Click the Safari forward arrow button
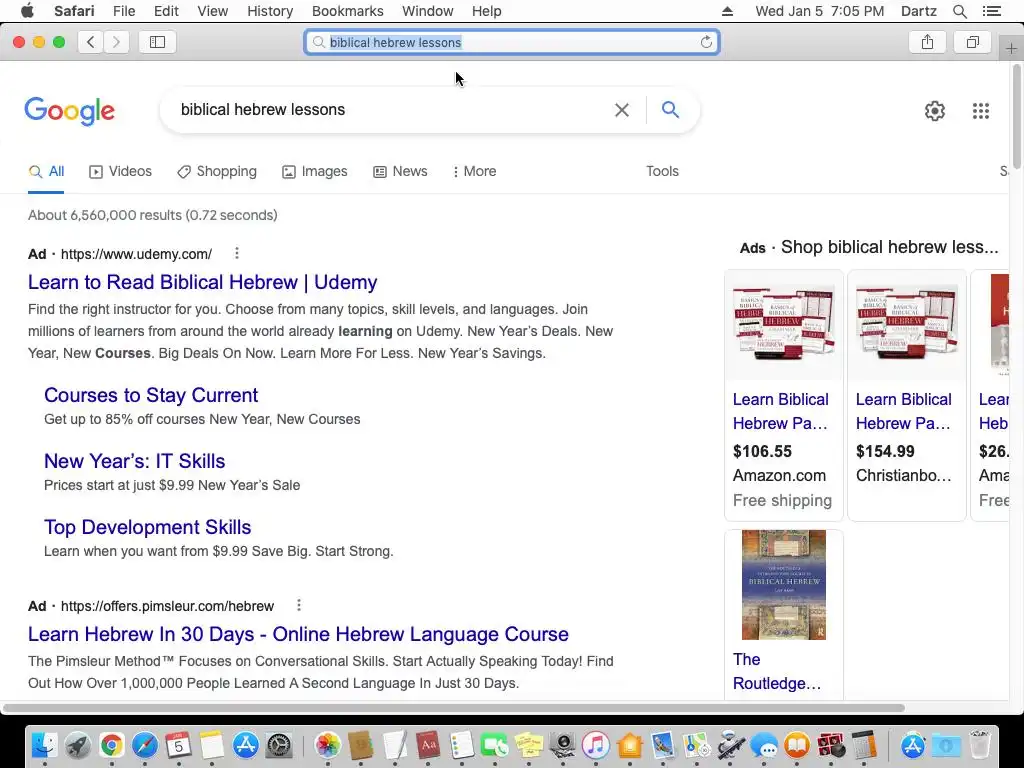1024x768 pixels. tap(116, 42)
